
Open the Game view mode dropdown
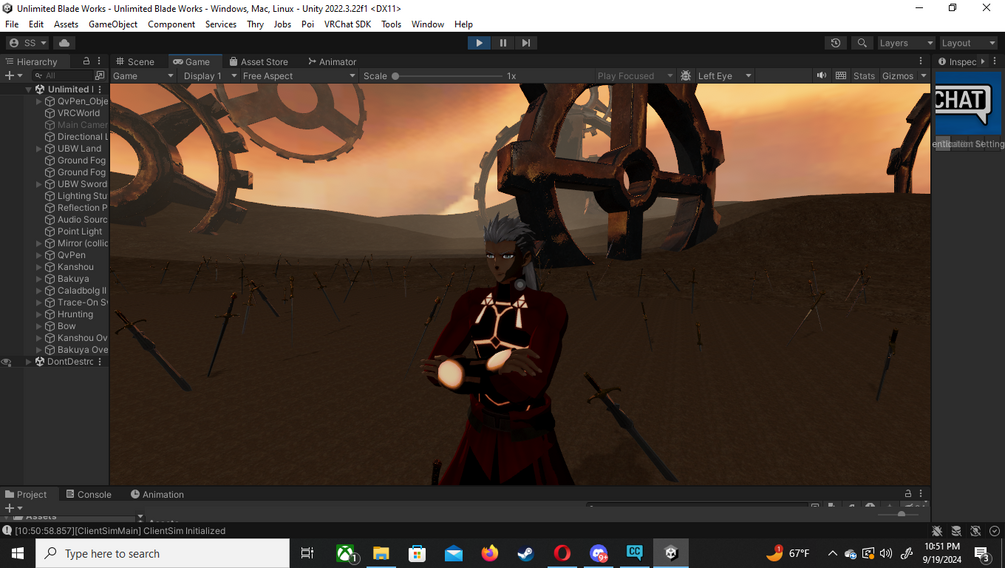(x=143, y=76)
